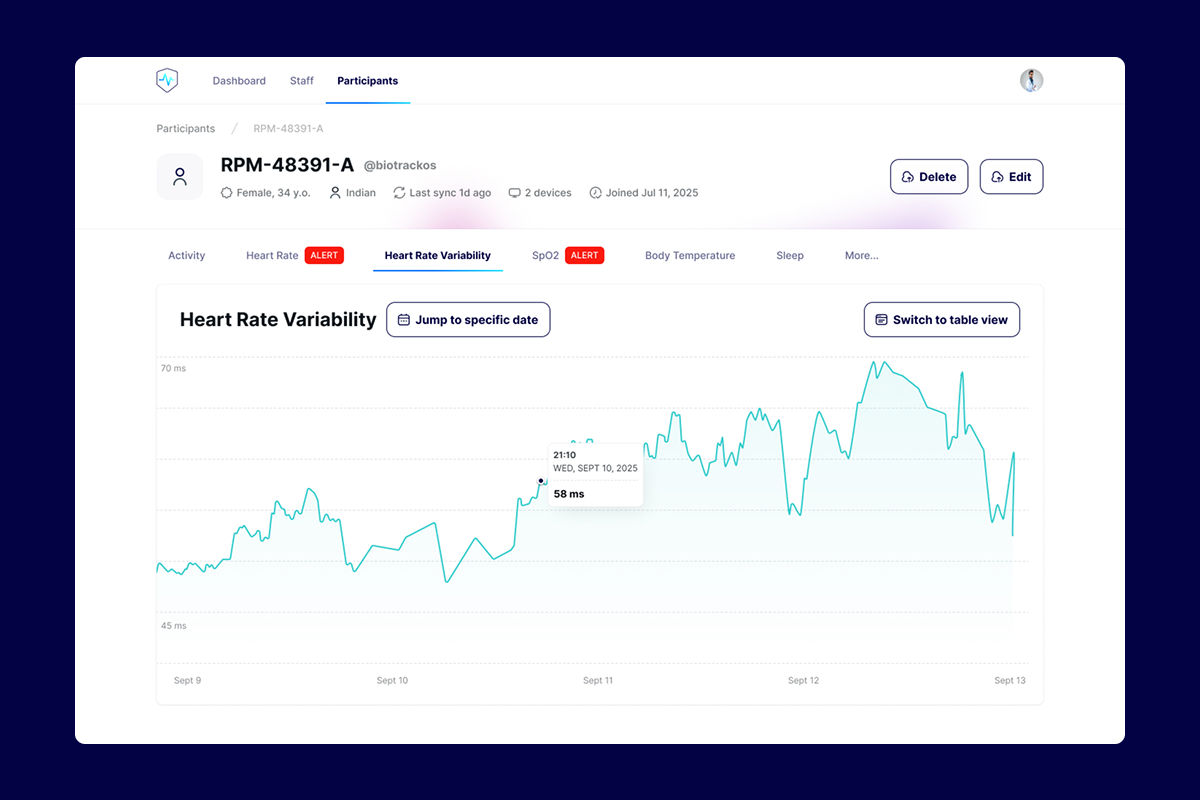The height and width of the screenshot is (800, 1200).
Task: Switch to table view
Action: [x=942, y=320]
